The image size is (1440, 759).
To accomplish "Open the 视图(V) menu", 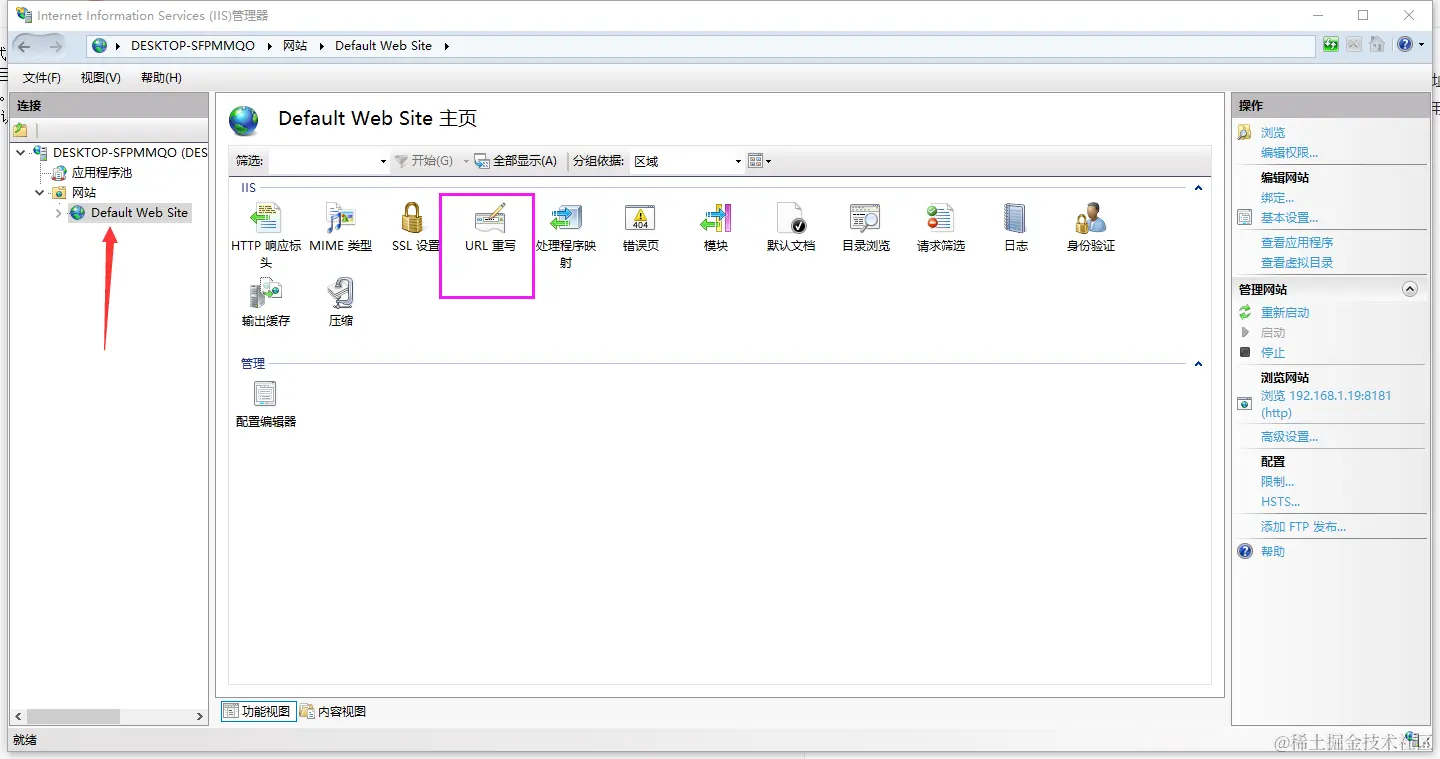I will click(101, 78).
